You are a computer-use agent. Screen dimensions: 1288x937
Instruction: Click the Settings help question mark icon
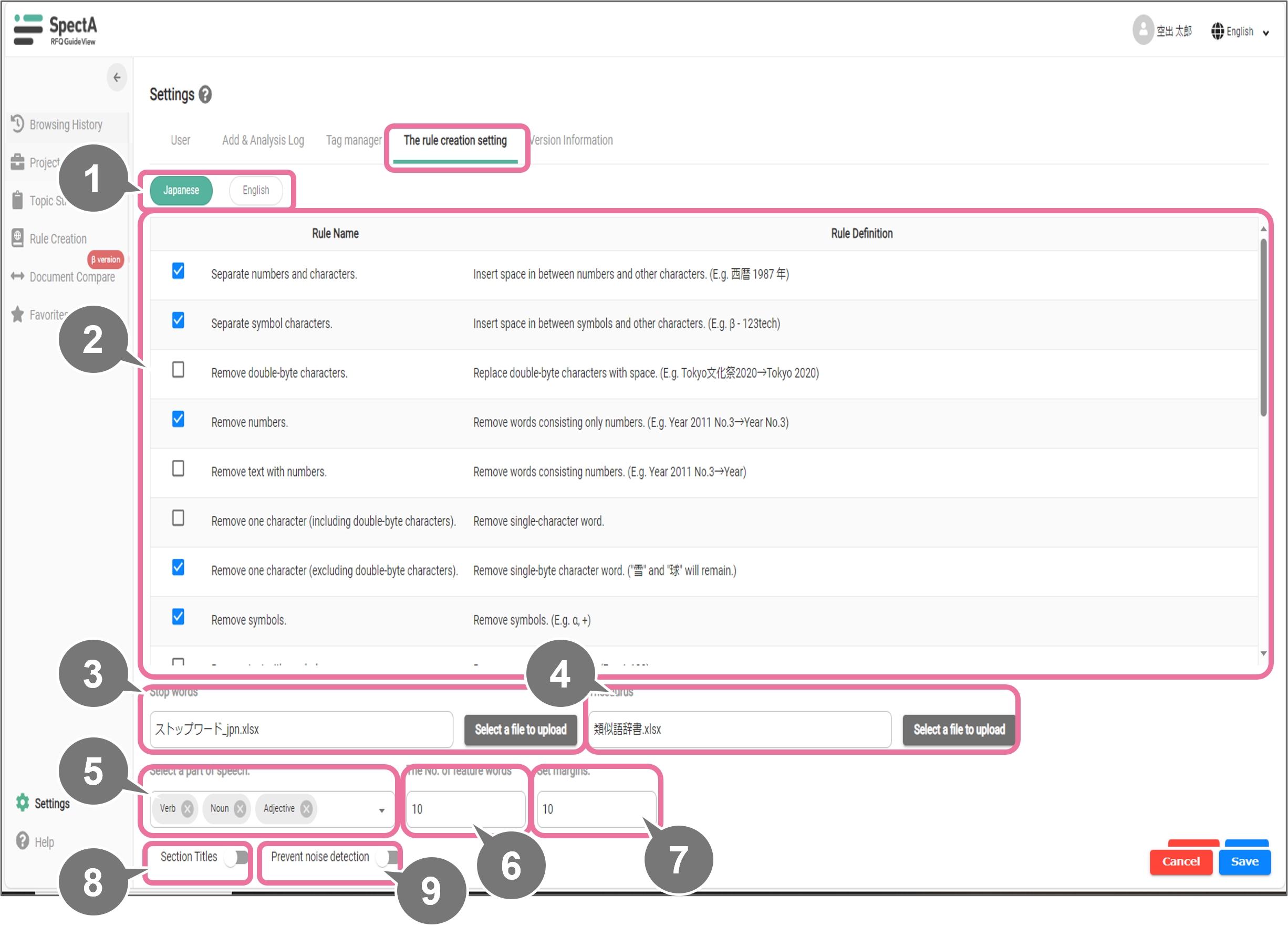[205, 95]
